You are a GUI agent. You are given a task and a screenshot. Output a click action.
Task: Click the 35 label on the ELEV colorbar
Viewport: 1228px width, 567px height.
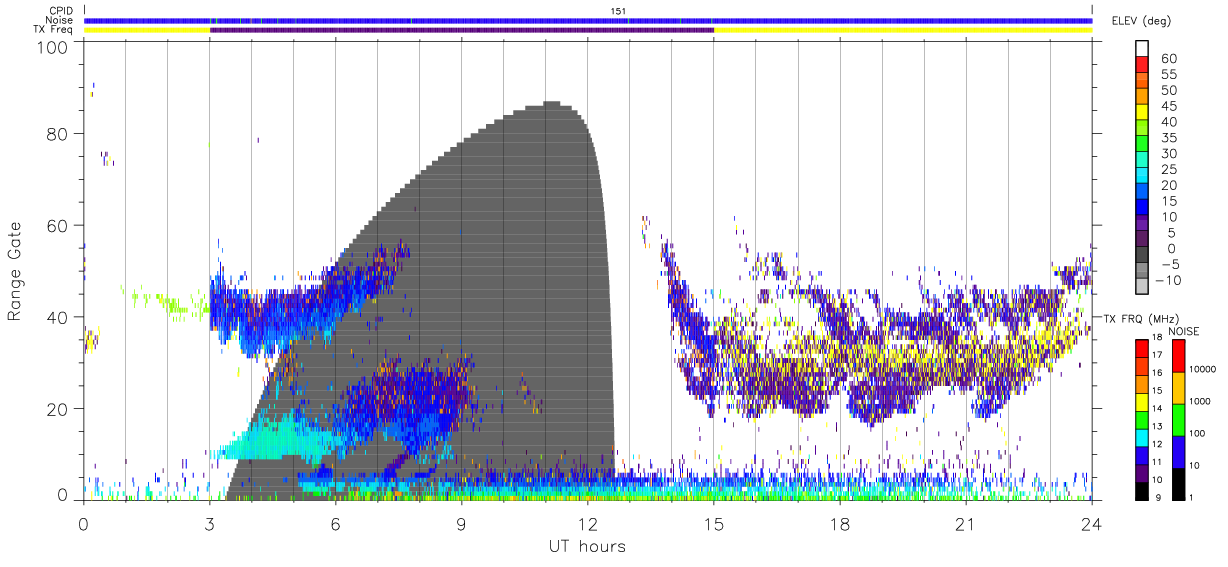pyautogui.click(x=1168, y=138)
